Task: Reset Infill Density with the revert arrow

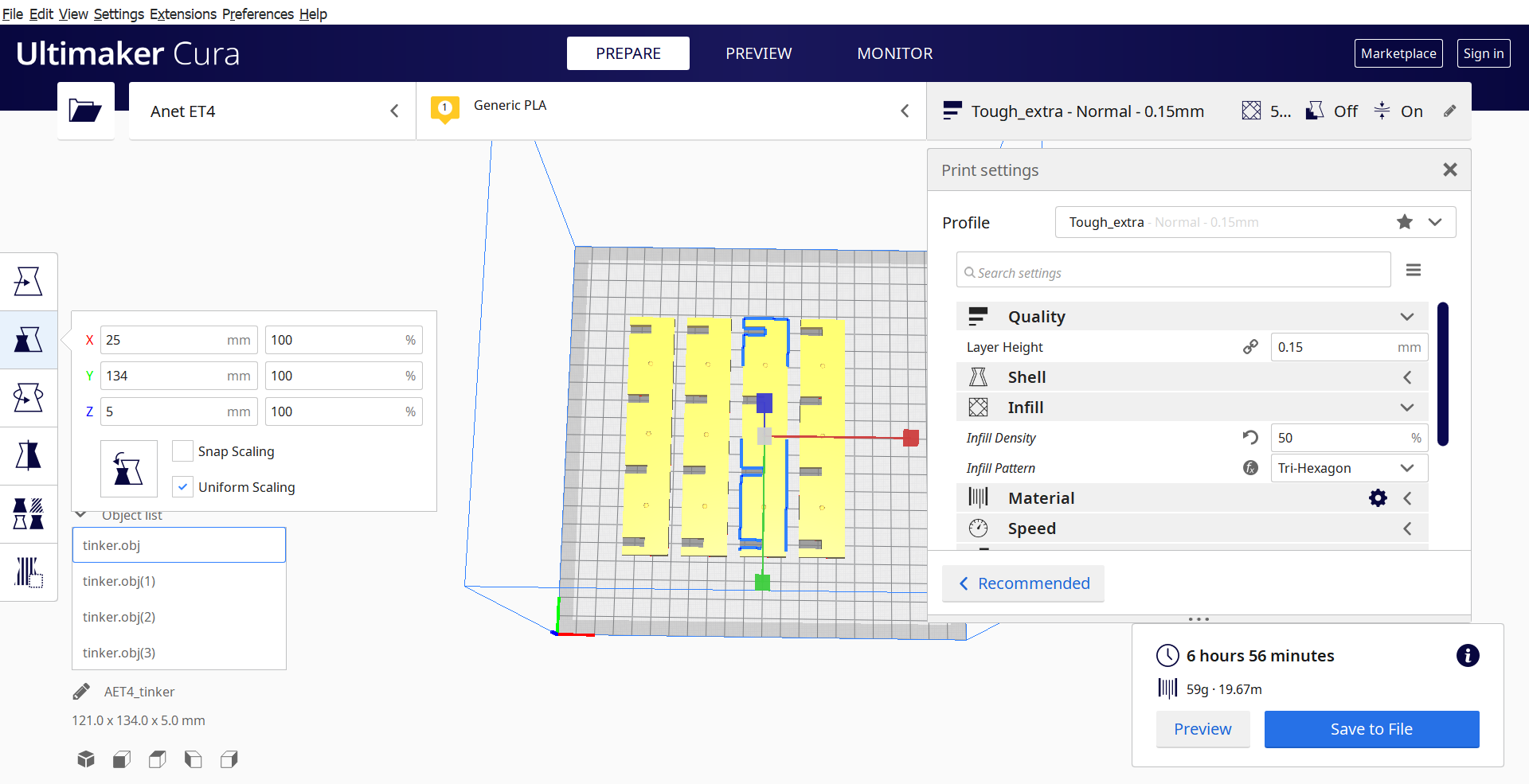Action: [x=1250, y=437]
